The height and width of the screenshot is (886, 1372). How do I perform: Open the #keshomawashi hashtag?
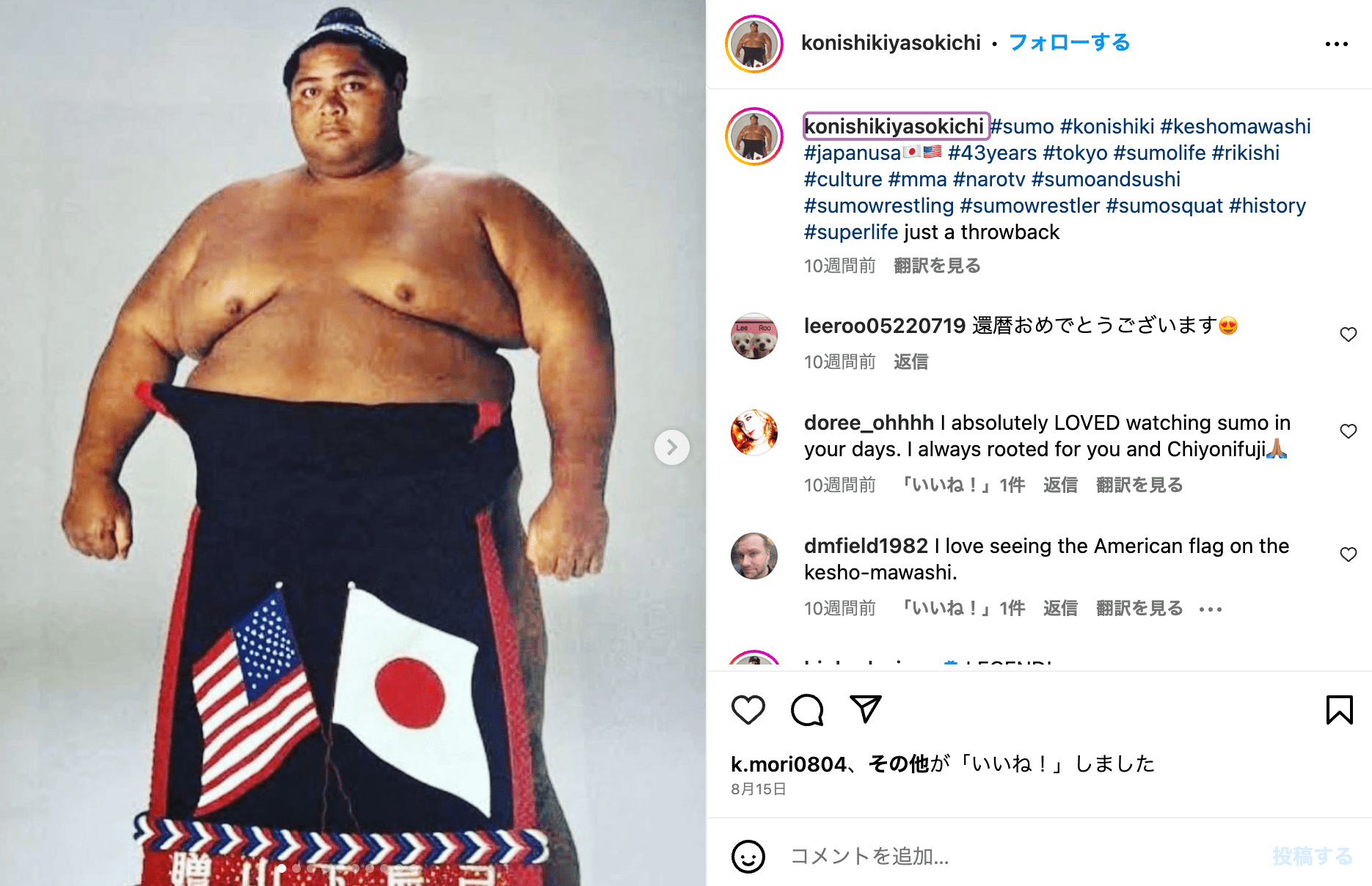[x=1236, y=126]
